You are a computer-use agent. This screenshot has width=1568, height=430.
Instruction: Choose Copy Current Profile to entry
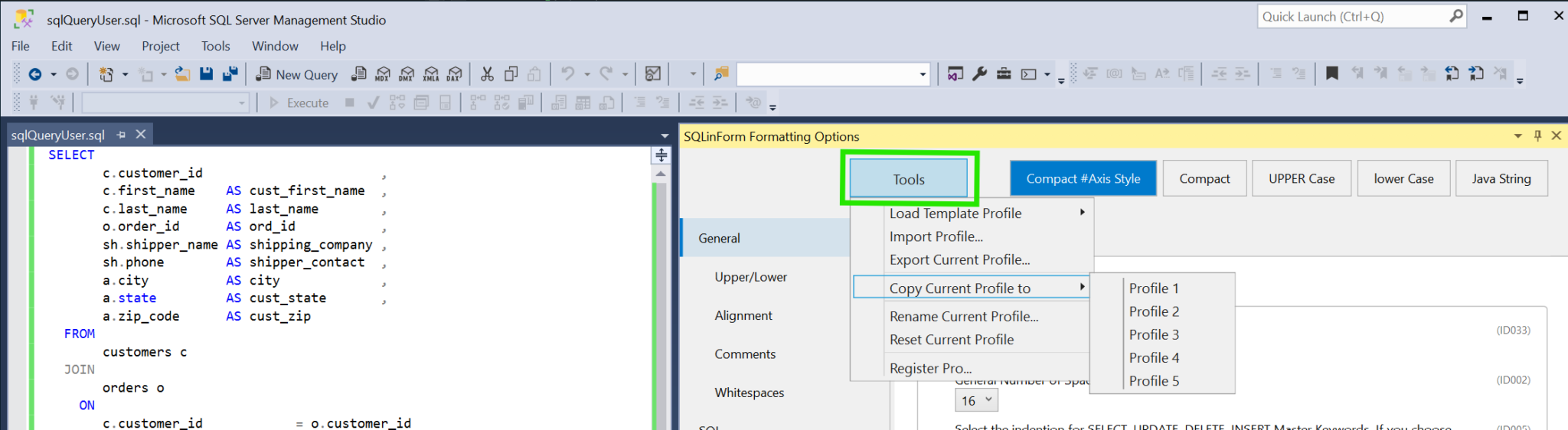(971, 288)
